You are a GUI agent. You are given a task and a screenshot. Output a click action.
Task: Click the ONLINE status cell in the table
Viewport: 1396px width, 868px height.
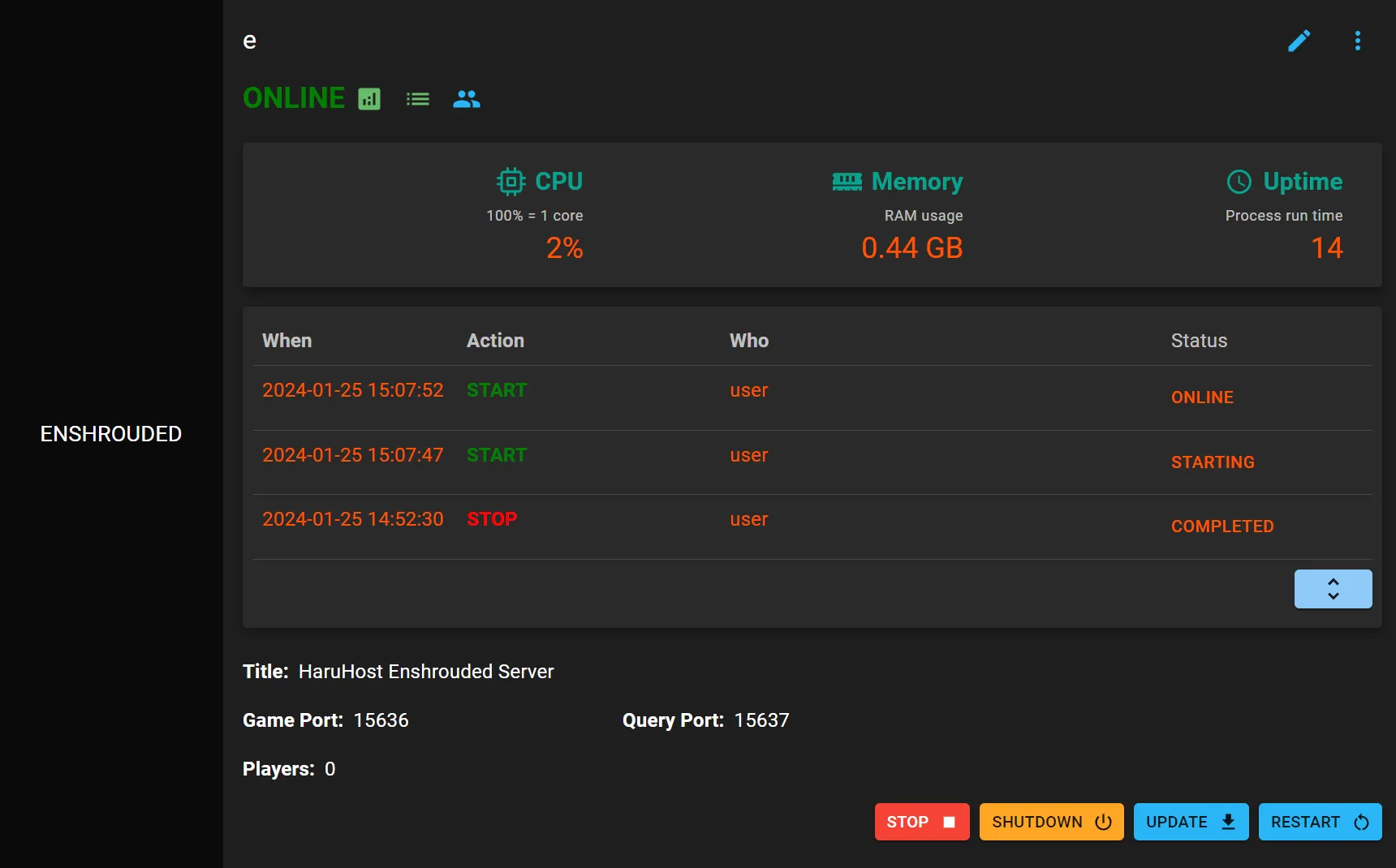[x=1202, y=397]
